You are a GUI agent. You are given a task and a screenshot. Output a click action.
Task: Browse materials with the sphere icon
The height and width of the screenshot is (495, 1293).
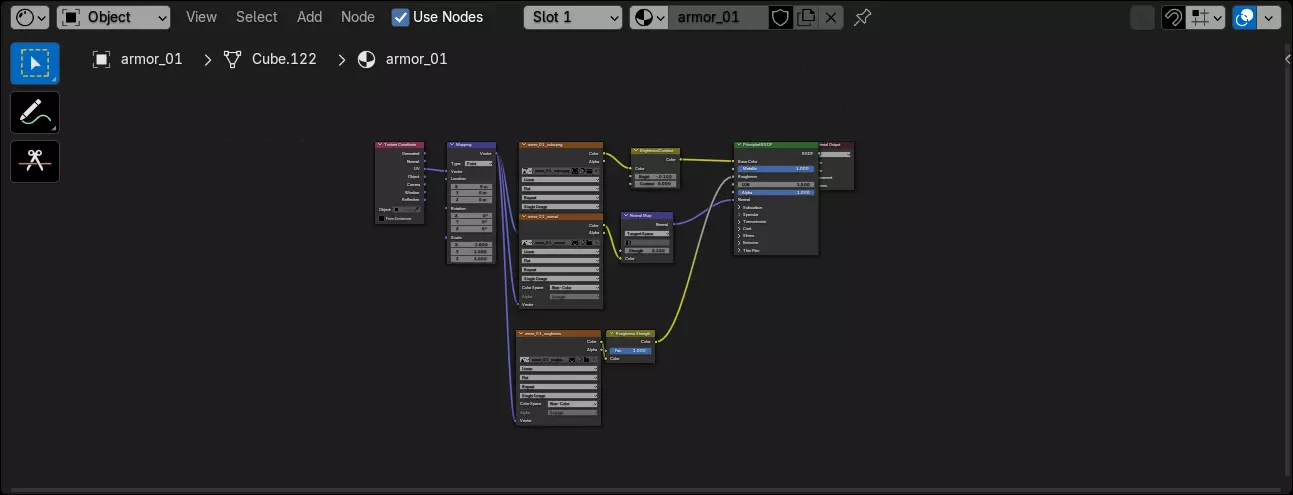pos(649,17)
